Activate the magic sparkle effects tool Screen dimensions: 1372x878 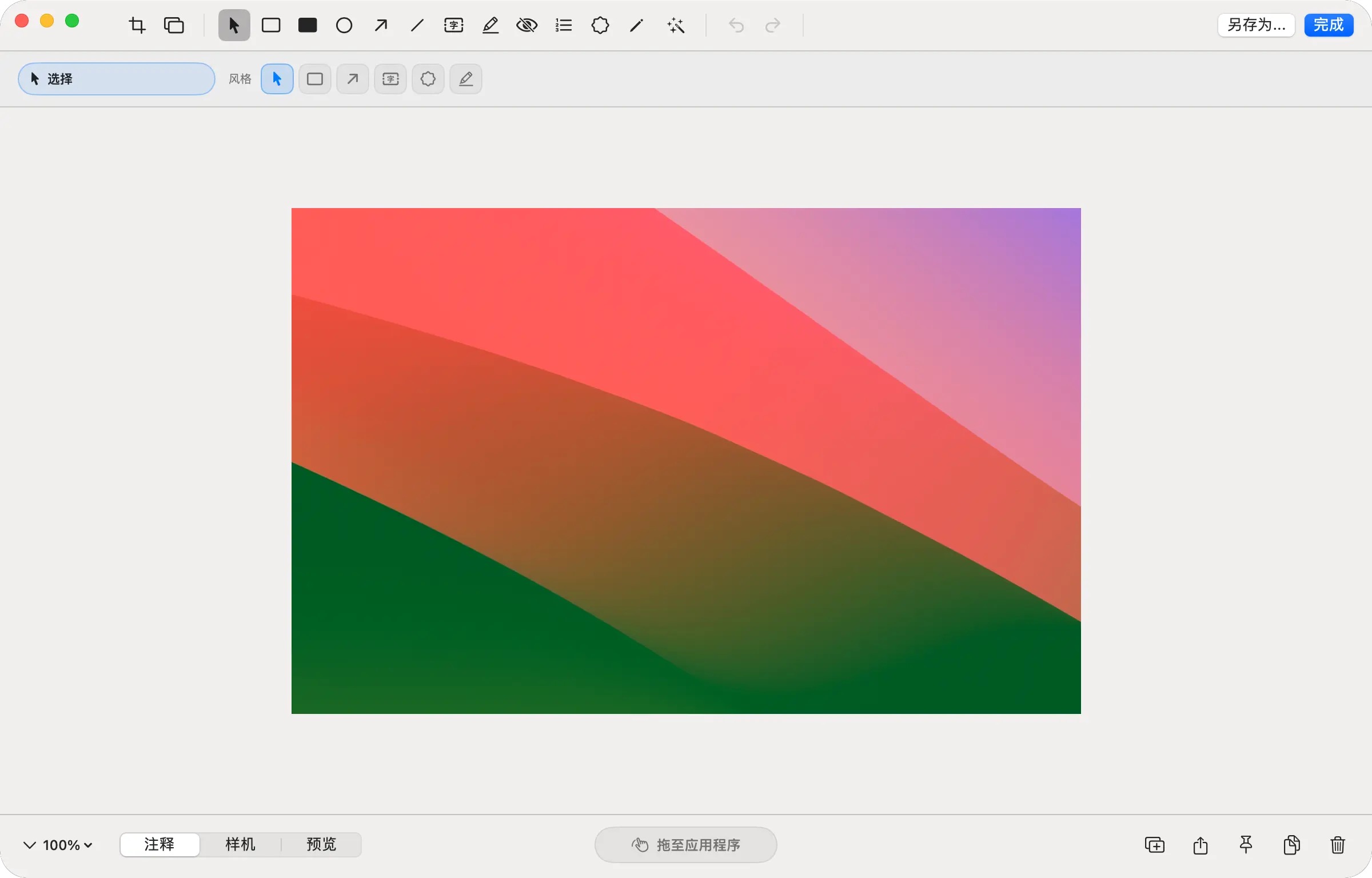(x=676, y=25)
